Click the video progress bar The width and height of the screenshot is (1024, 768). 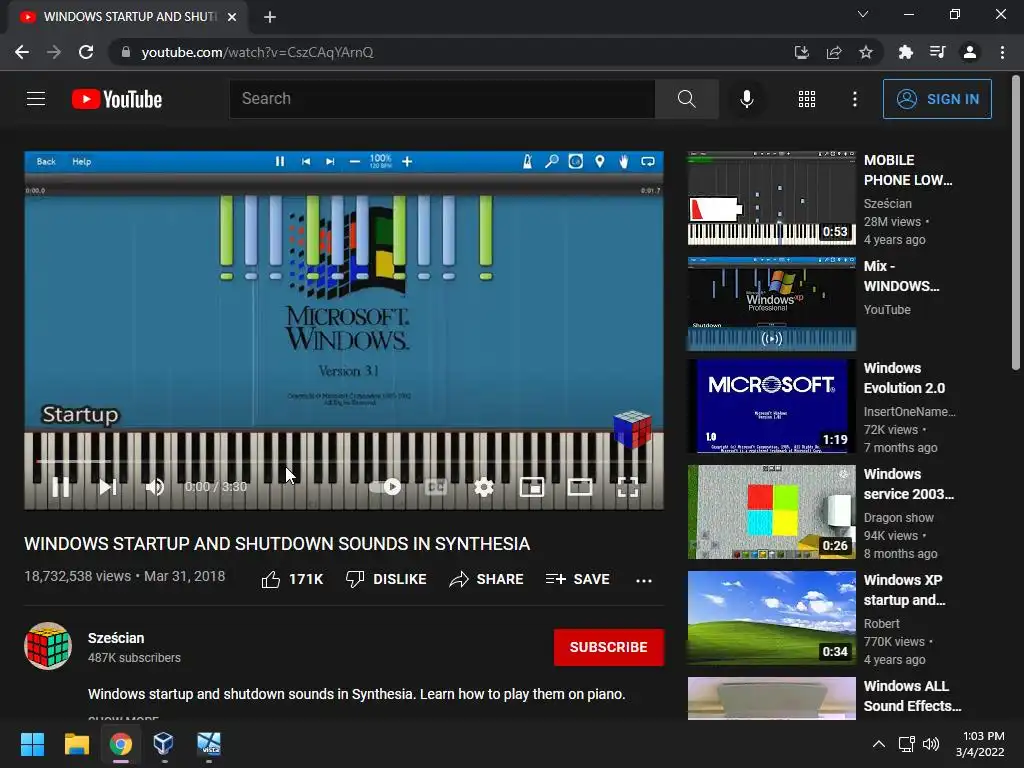point(344,461)
